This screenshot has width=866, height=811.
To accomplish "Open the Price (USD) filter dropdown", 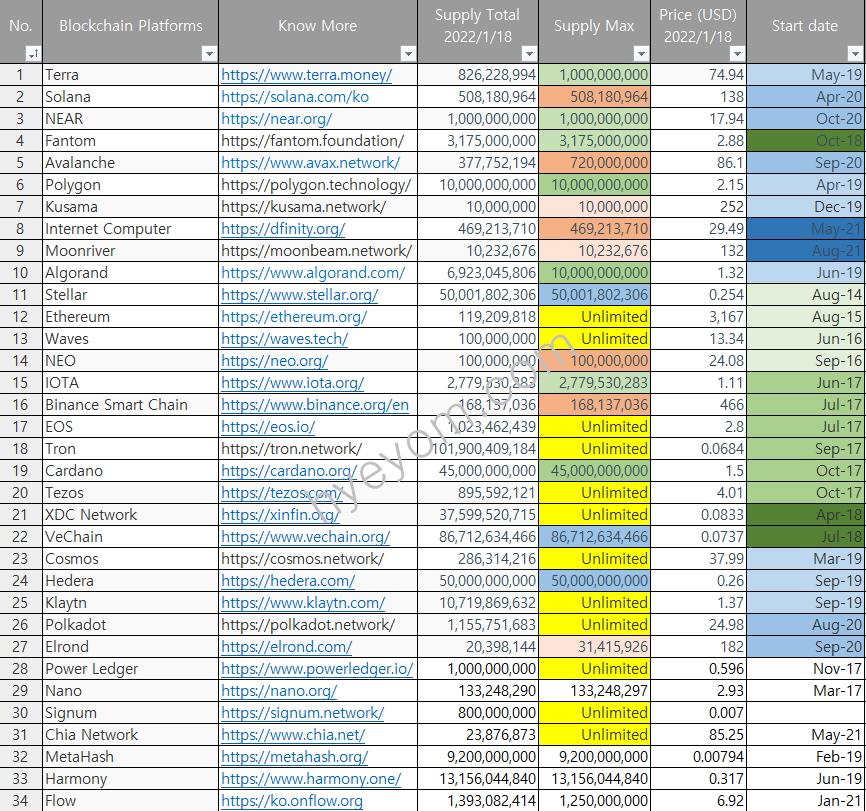I will pos(737,54).
